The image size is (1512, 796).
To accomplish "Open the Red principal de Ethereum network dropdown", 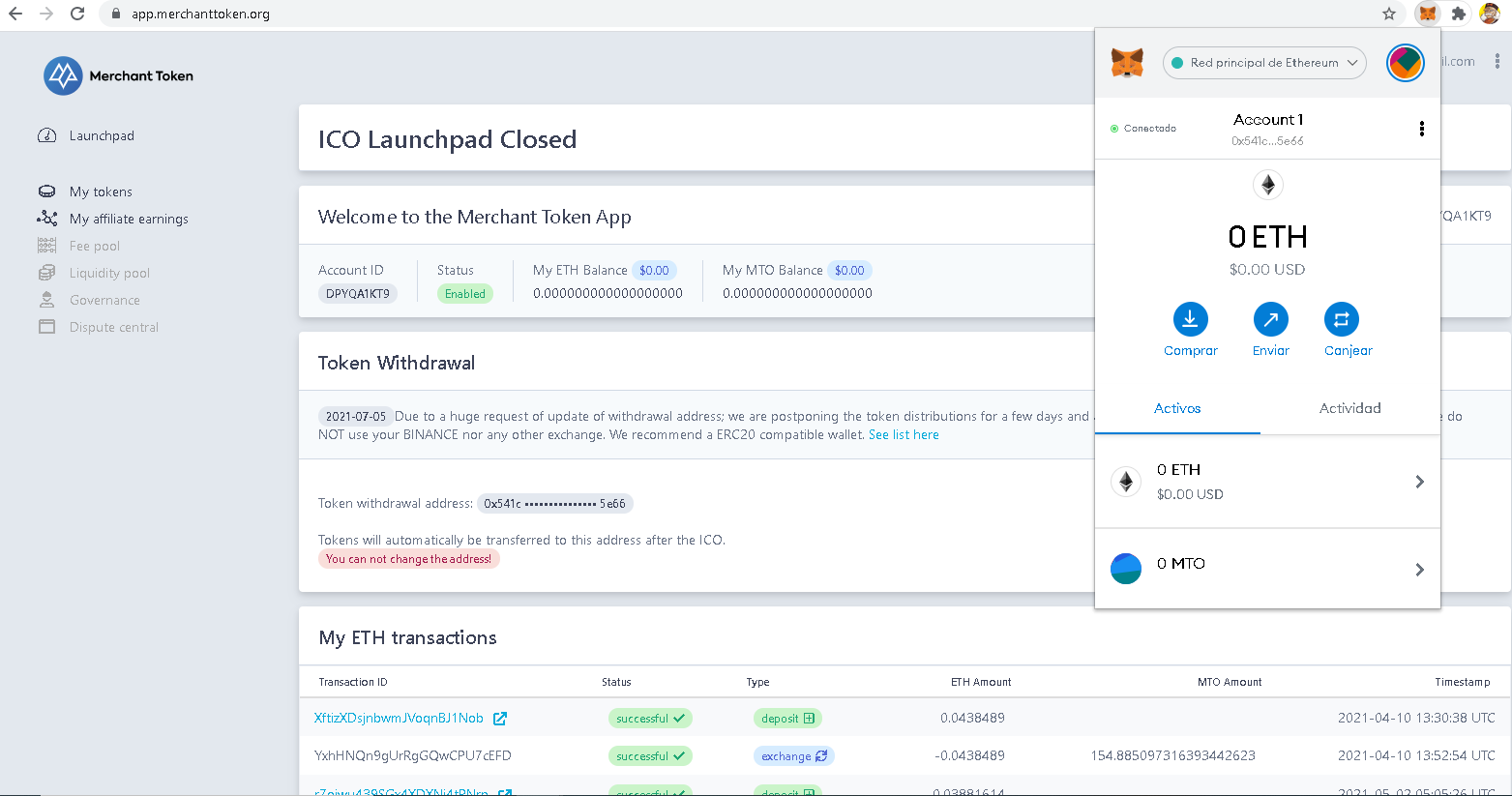I will [x=1264, y=63].
